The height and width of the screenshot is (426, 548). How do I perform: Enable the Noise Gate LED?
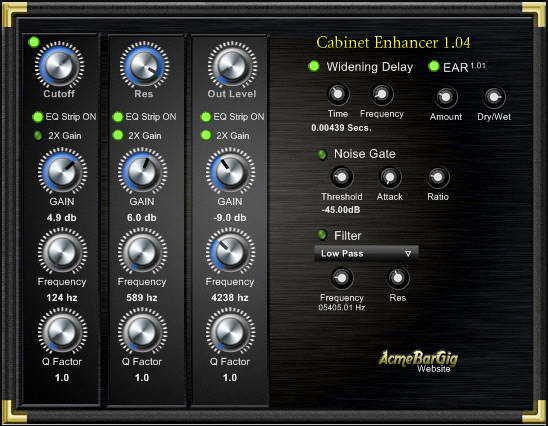point(322,154)
